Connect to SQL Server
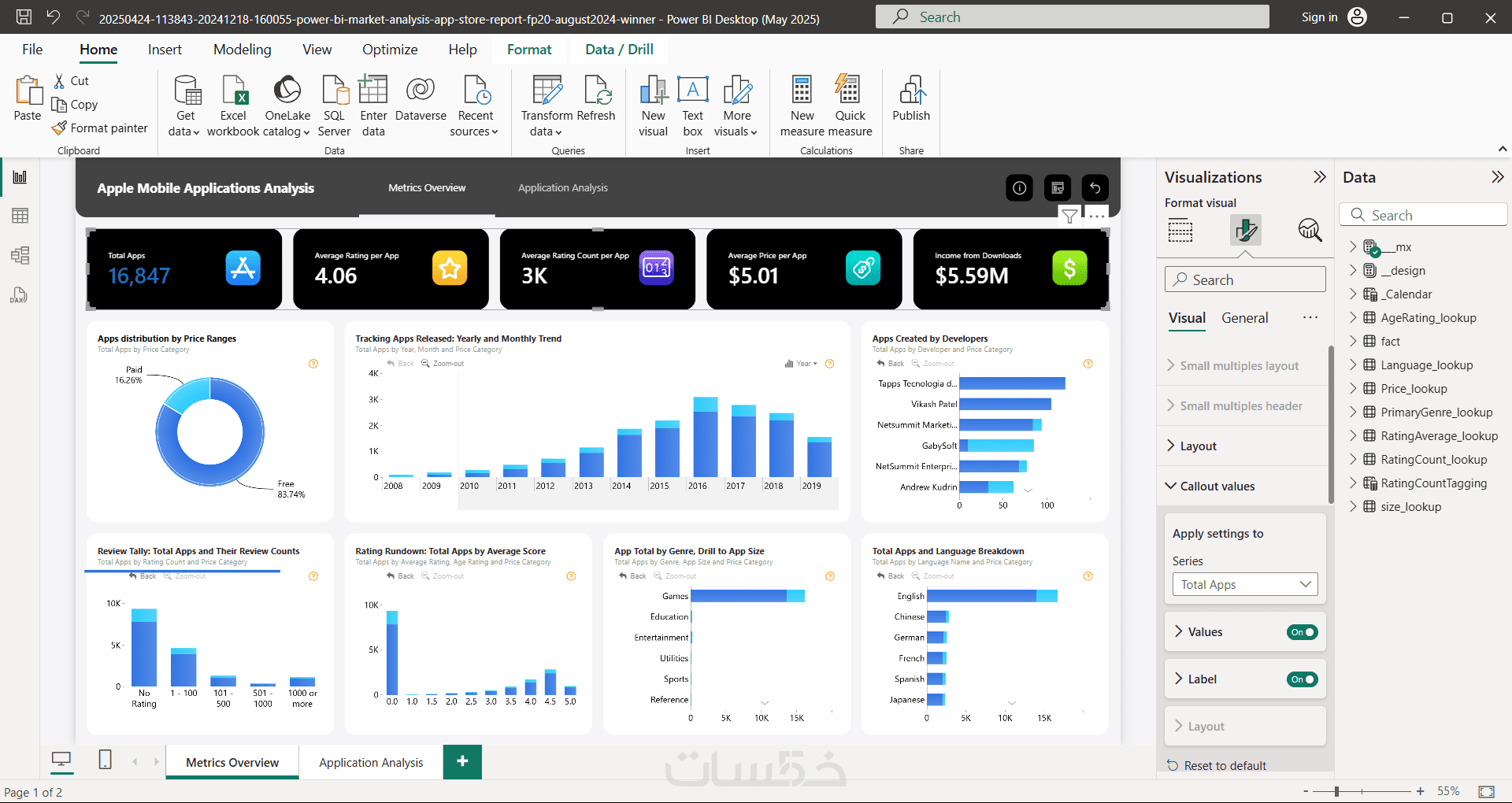The image size is (1512, 803). [x=334, y=105]
